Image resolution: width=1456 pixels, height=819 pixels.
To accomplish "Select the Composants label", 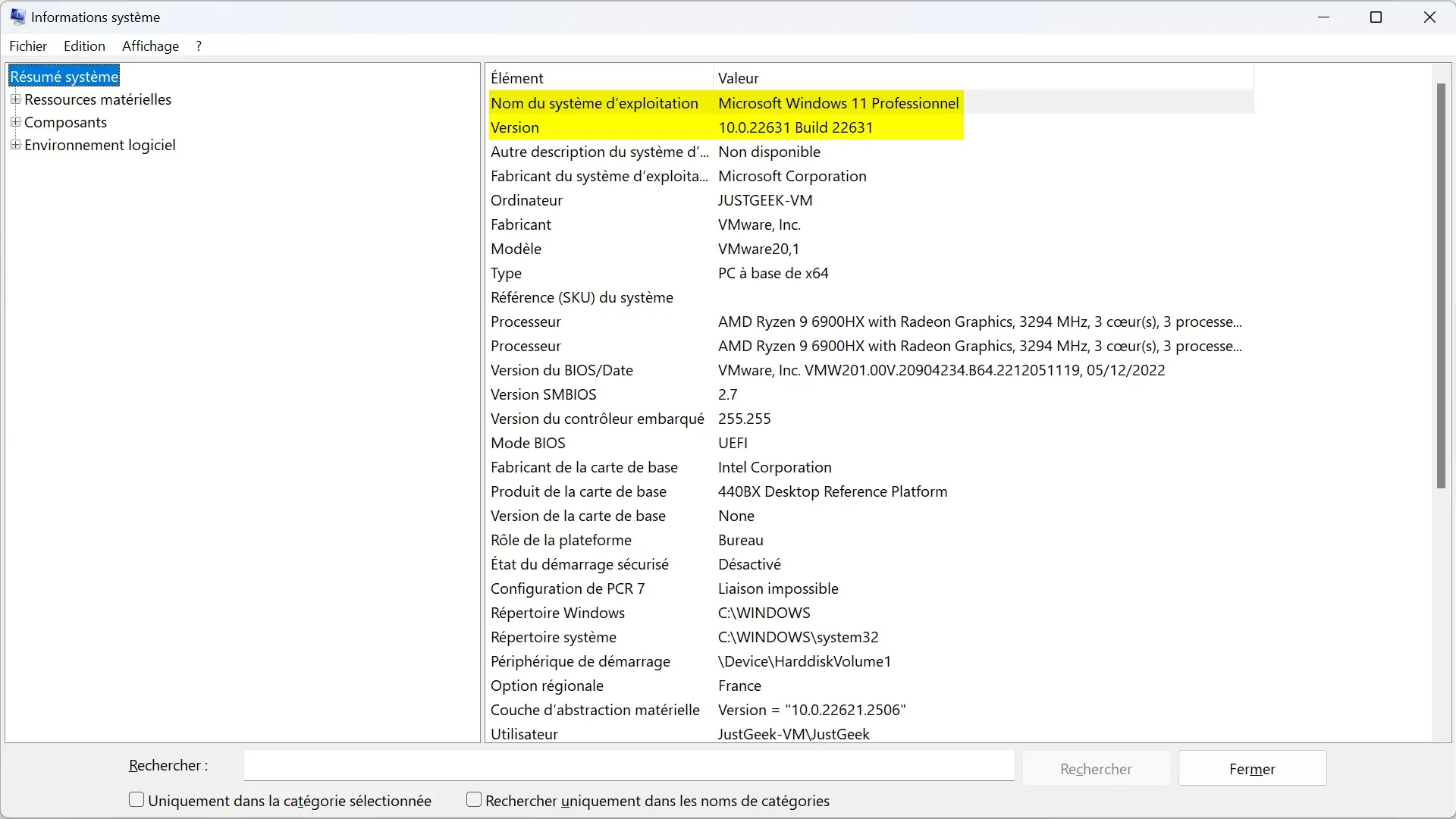I will point(65,122).
